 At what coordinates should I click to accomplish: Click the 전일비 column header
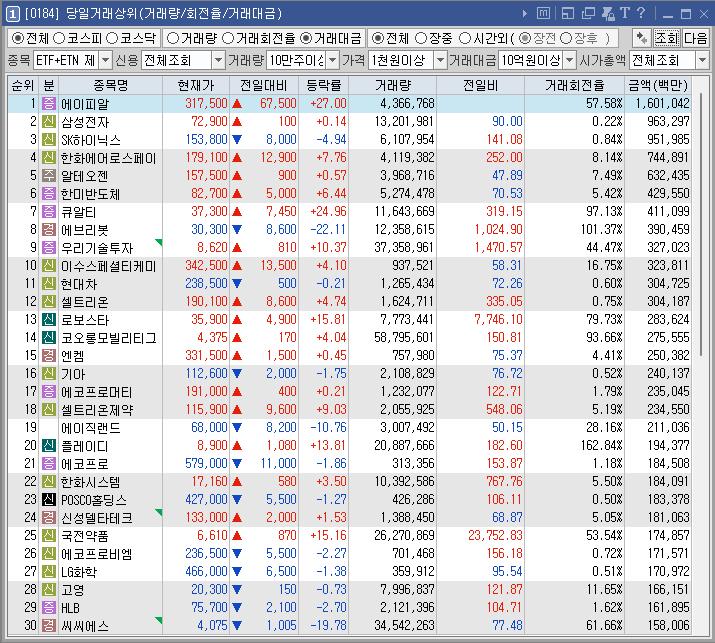481,85
